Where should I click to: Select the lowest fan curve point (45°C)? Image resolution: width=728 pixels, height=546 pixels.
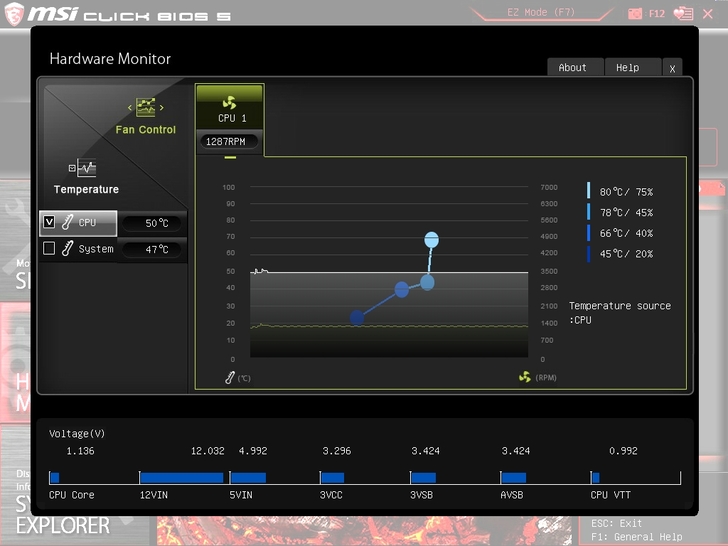[357, 318]
